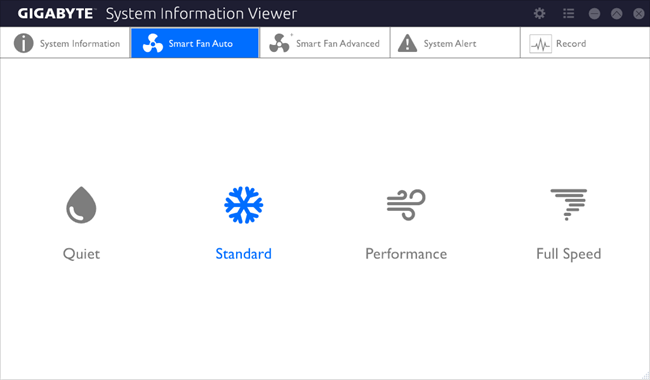The height and width of the screenshot is (380, 650).
Task: Click the Smart Fan Advanced fan icon
Action: tap(279, 43)
